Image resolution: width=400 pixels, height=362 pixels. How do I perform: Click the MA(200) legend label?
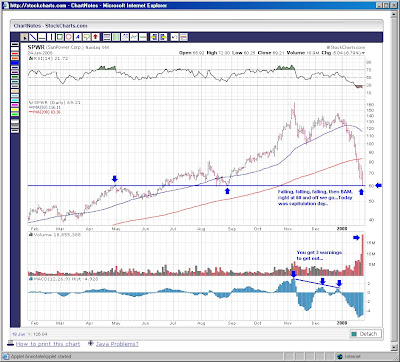pyautogui.click(x=45, y=112)
